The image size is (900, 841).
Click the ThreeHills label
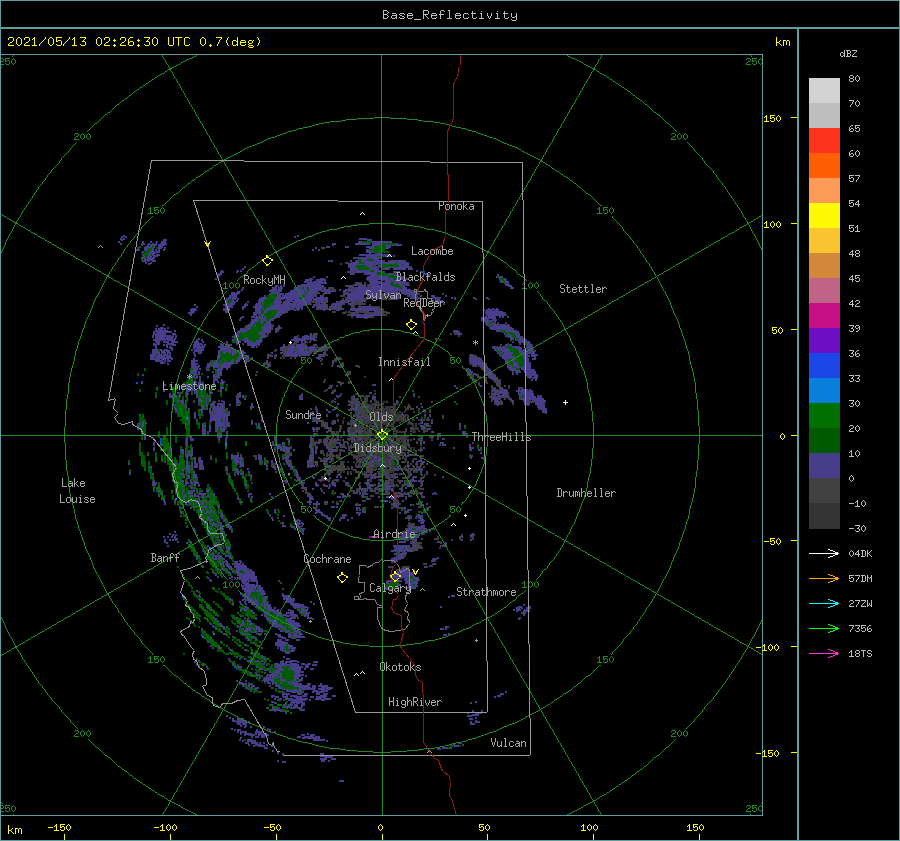[x=502, y=437]
